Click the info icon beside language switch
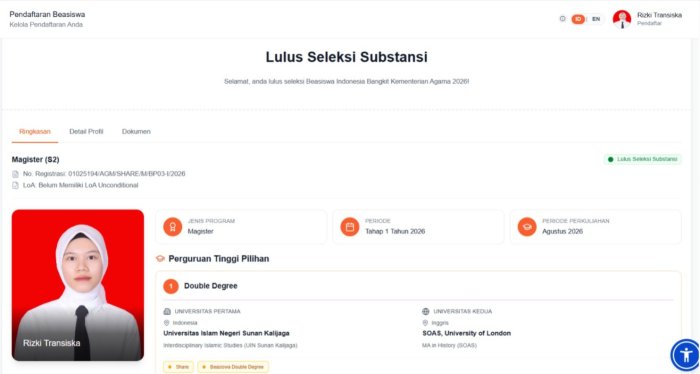This screenshot has height=374, width=700. pos(562,19)
